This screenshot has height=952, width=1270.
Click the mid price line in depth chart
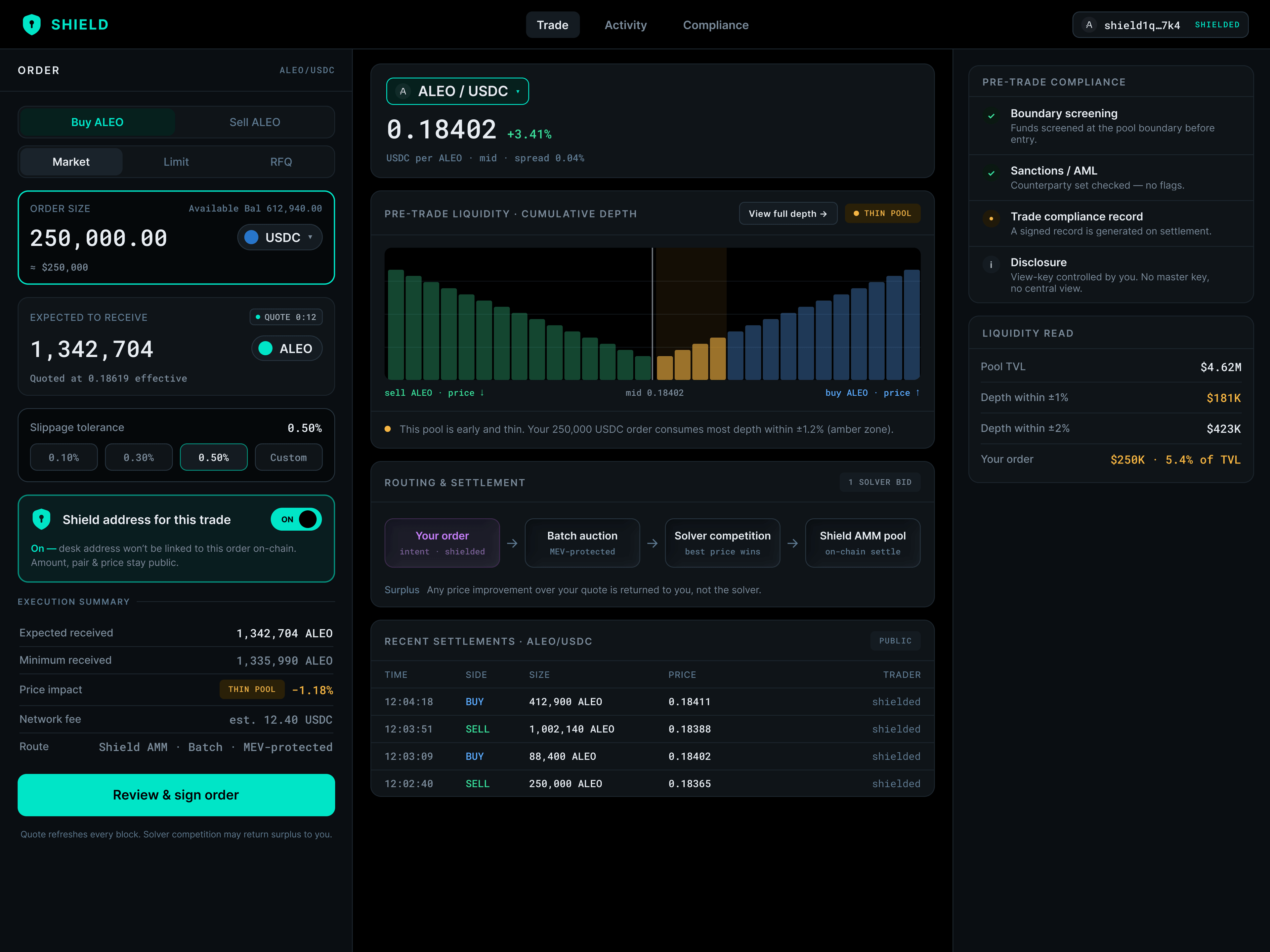pos(652,314)
